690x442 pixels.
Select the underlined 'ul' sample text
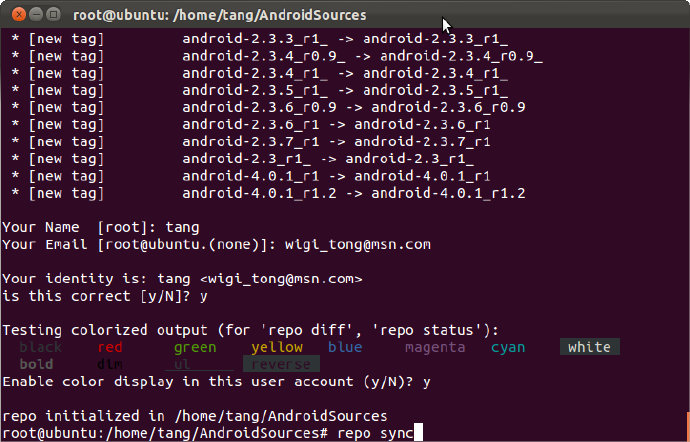[x=182, y=364]
